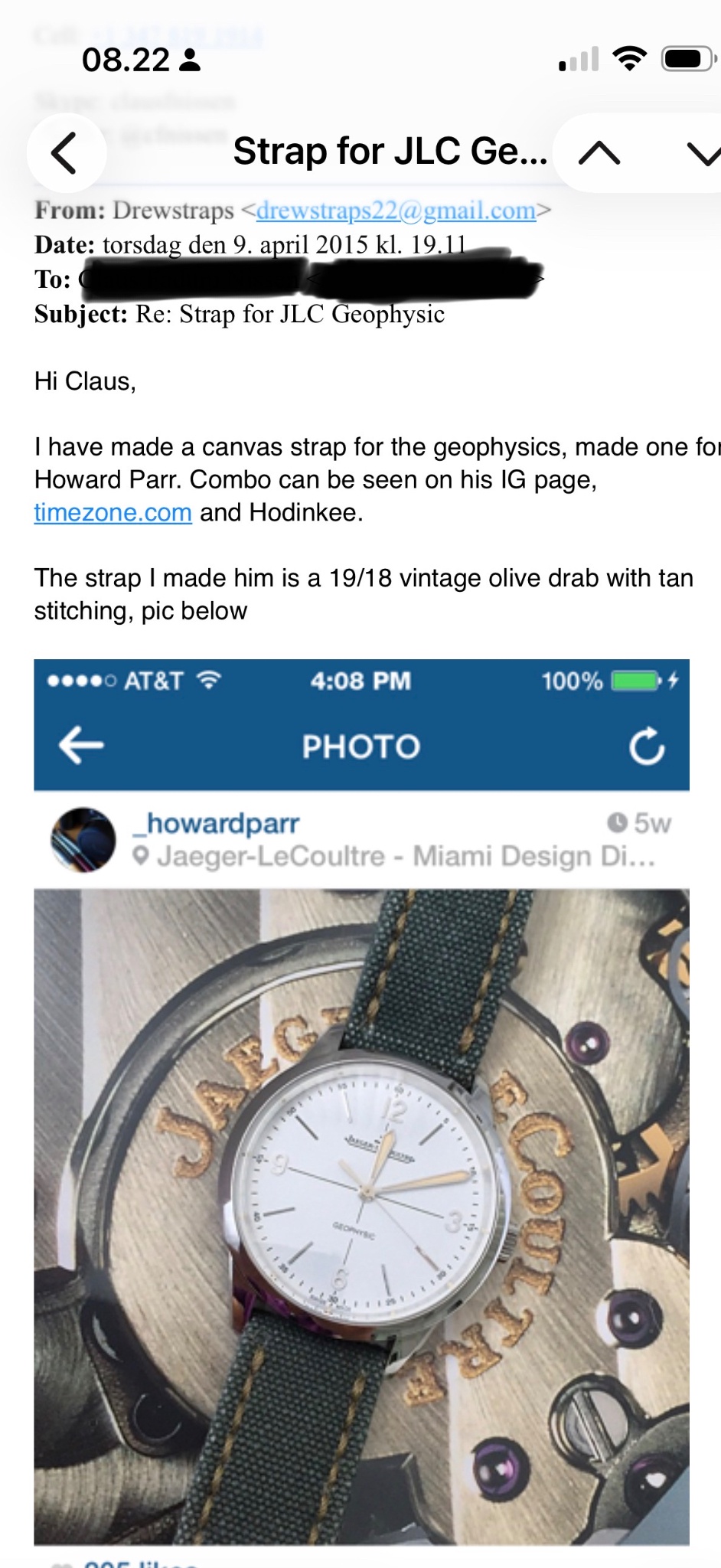The width and height of the screenshot is (721, 1568).
Task: Open the _howardparr username
Action: pos(215,823)
